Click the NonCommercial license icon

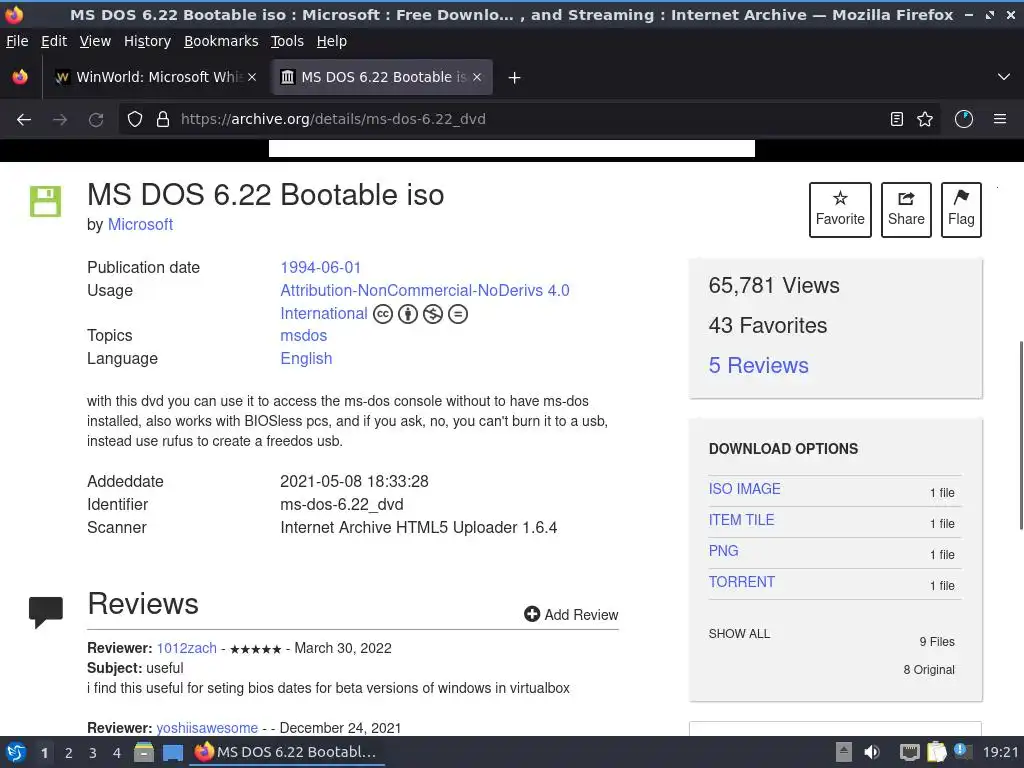click(432, 314)
